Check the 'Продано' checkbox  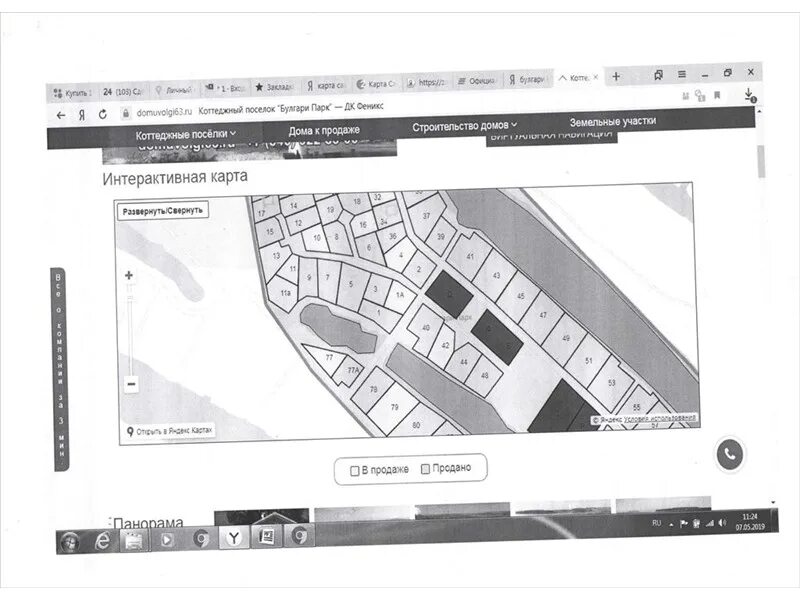click(425, 469)
